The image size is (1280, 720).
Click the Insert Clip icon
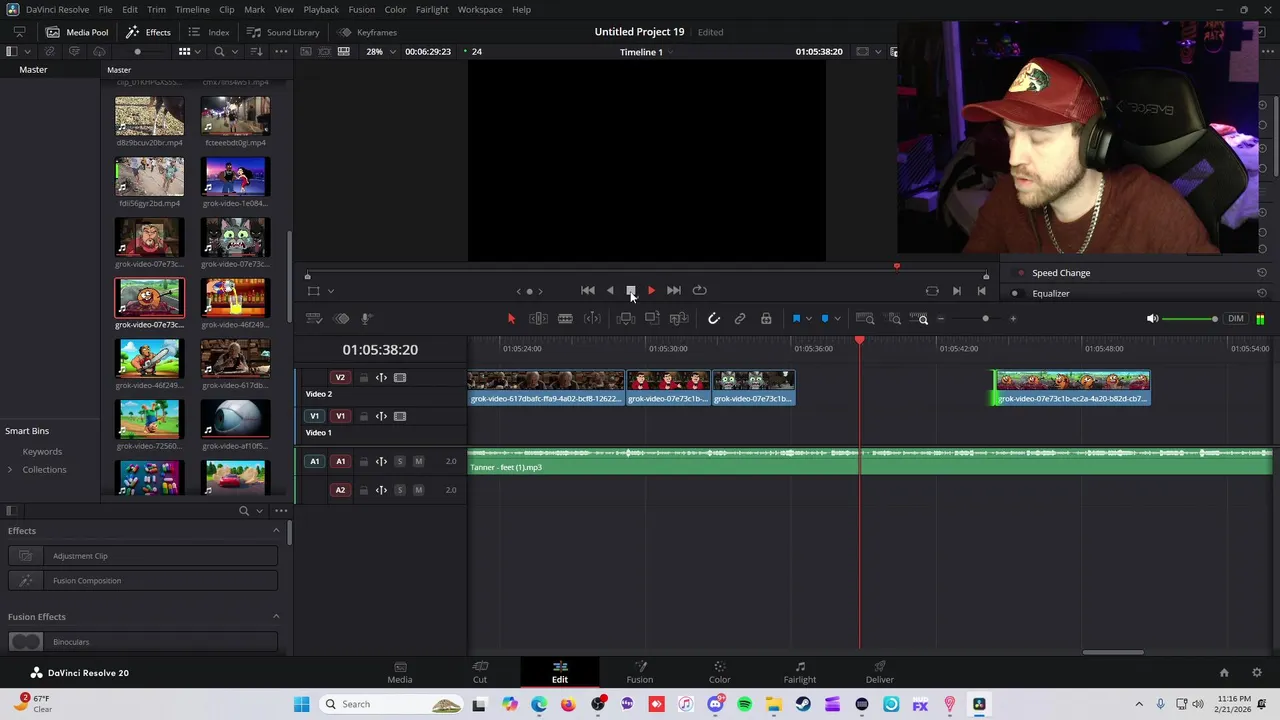click(626, 319)
